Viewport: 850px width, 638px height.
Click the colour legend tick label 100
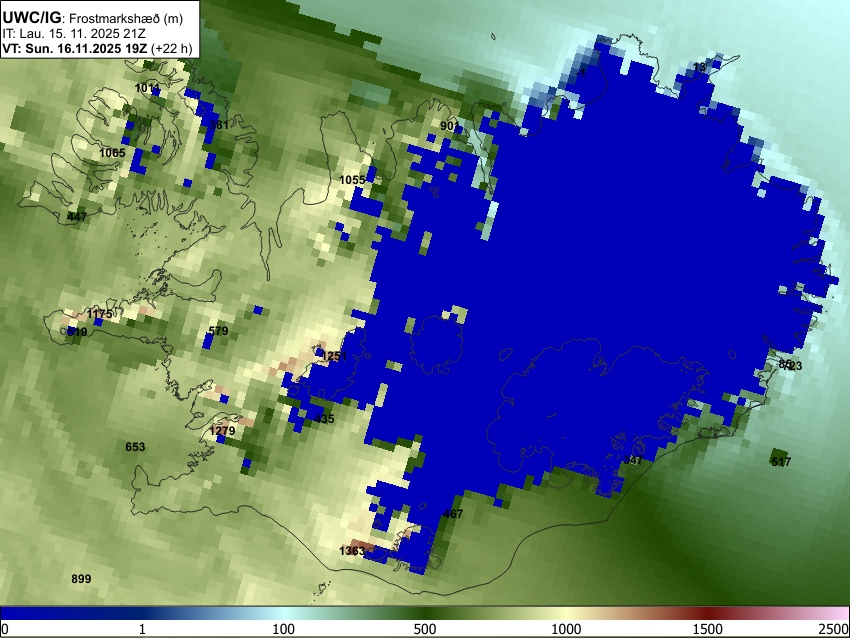284,629
